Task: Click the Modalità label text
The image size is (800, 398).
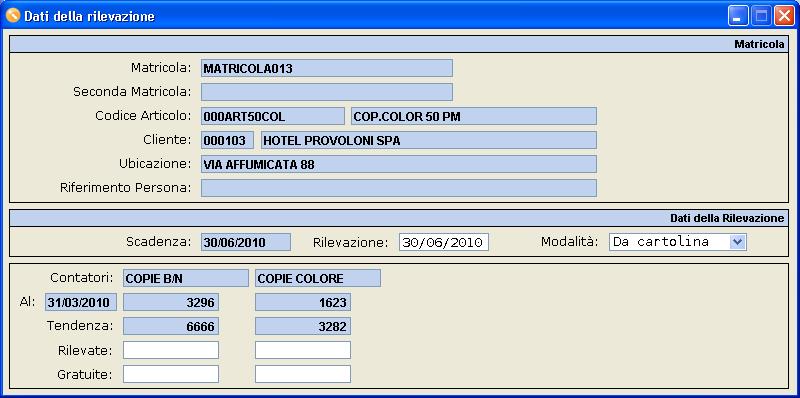Action: tap(569, 241)
